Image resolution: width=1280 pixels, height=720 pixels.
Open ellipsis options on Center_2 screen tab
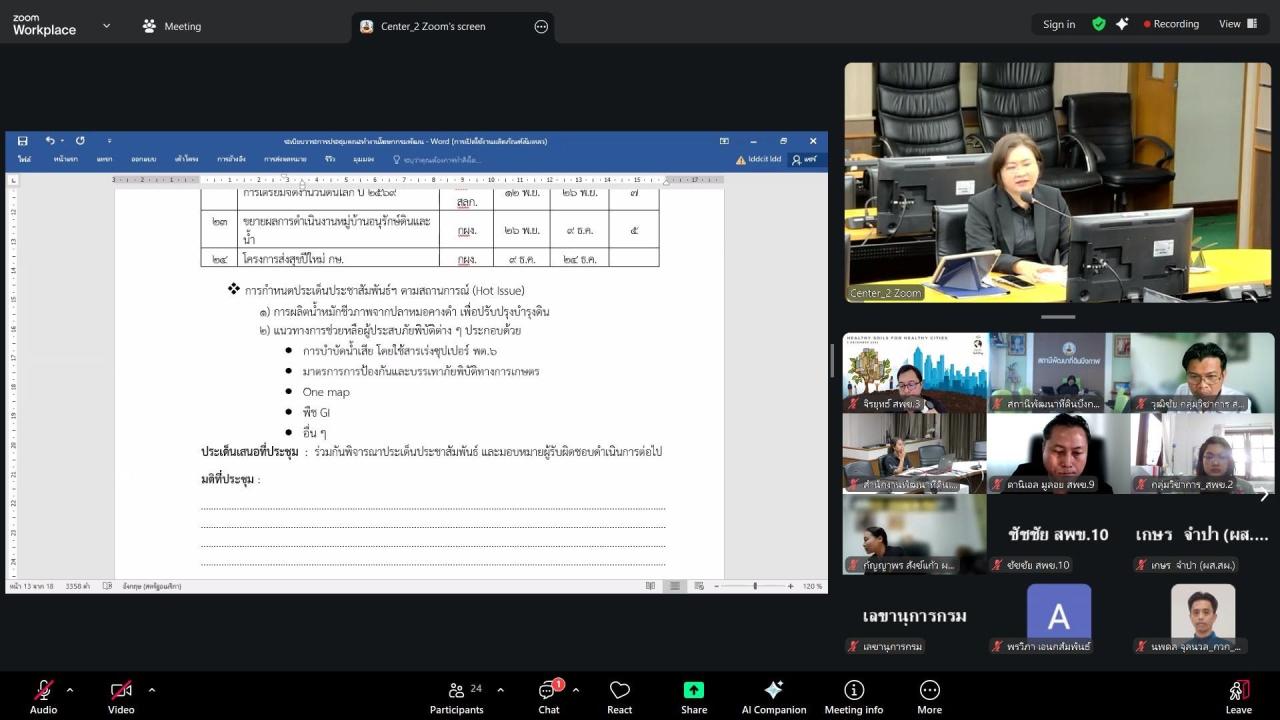(541, 27)
